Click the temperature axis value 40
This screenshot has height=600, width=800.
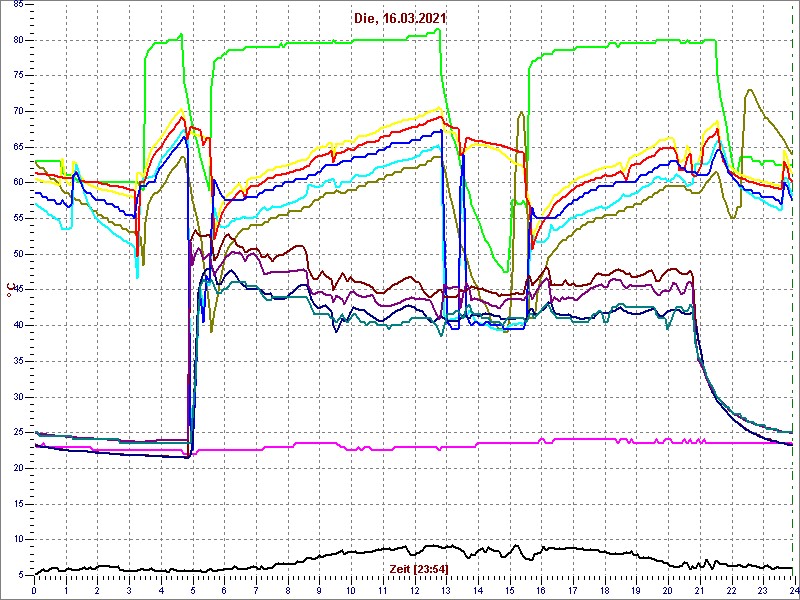point(18,326)
